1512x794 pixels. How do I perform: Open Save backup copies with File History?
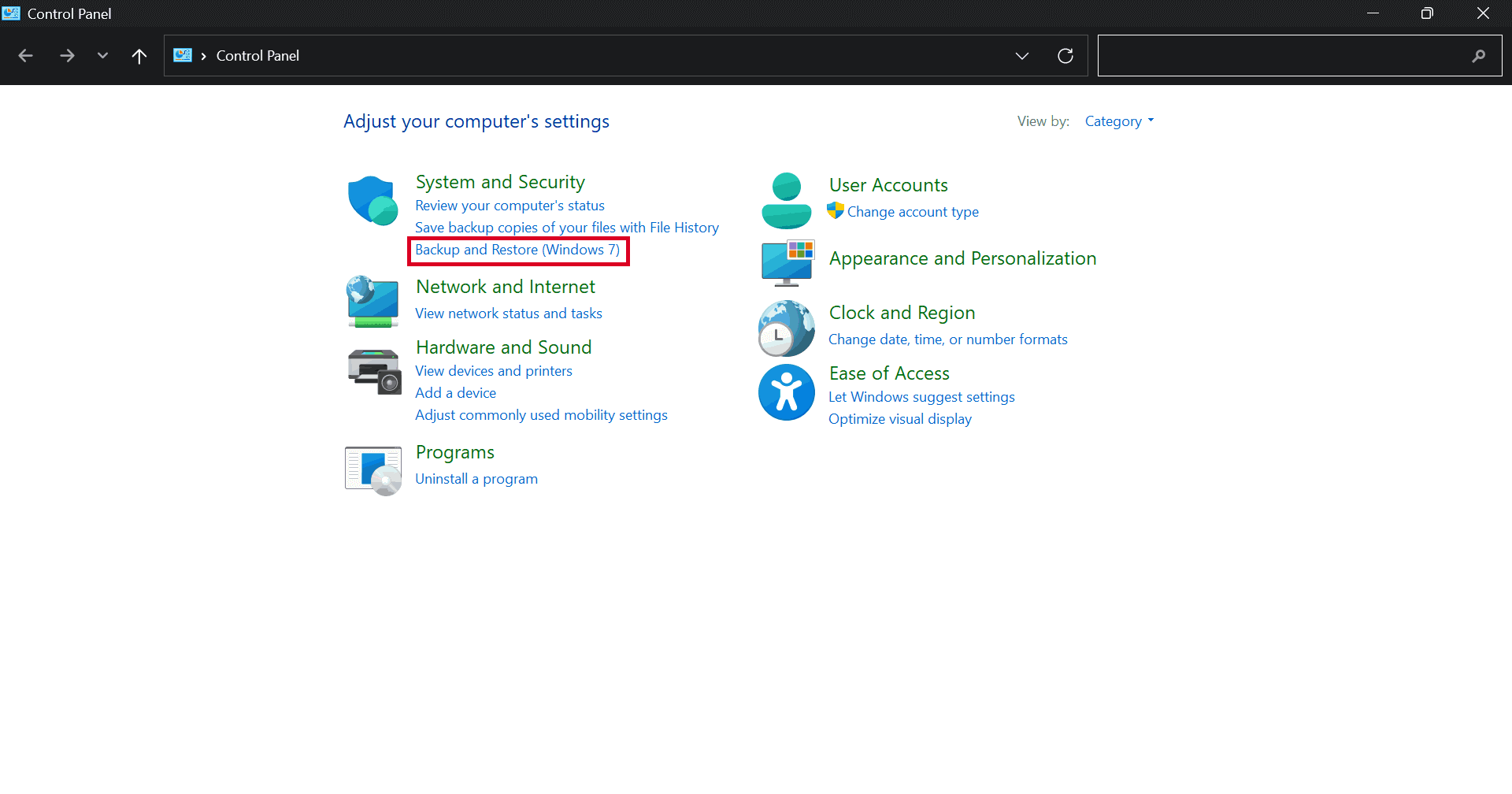click(566, 227)
